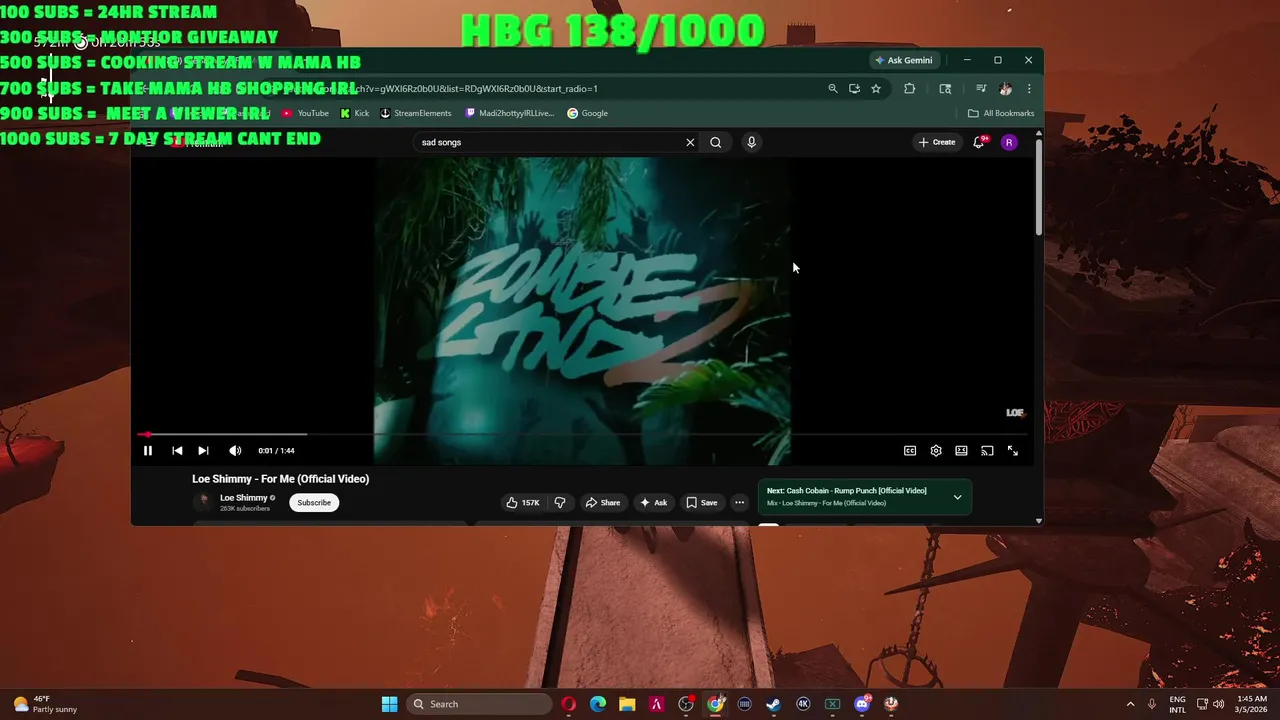Viewport: 1280px width, 720px height.
Task: Open the StreamElements bookmark
Action: (416, 113)
